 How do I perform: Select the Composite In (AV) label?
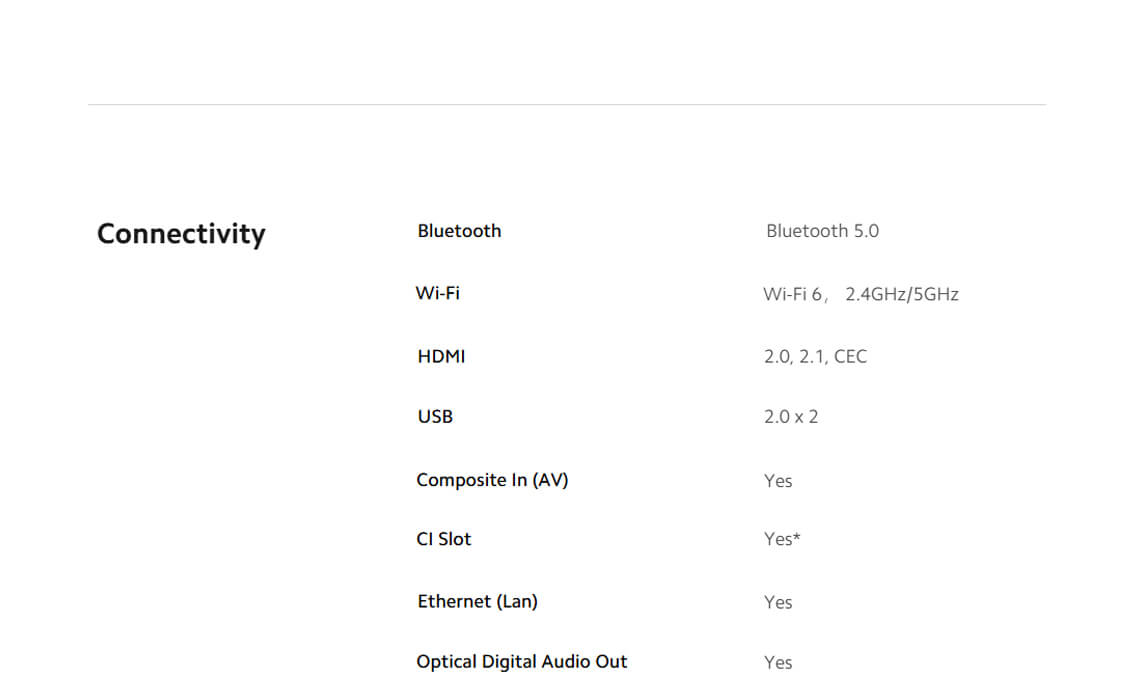(492, 480)
